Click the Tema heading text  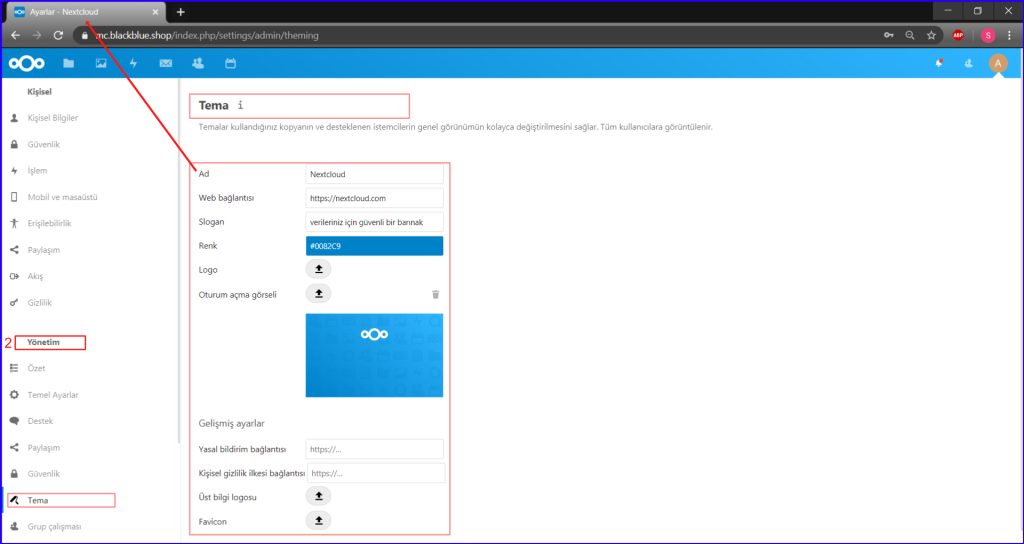point(214,105)
